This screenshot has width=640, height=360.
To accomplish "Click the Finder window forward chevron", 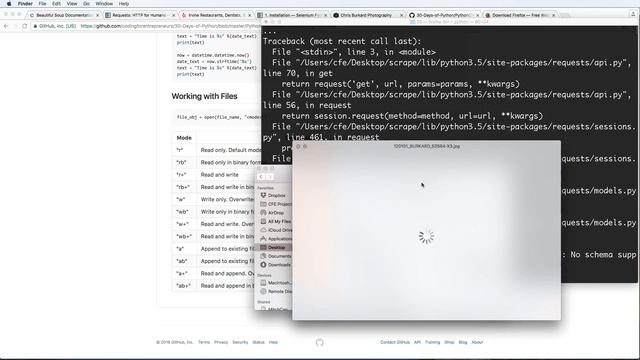I will [x=270, y=177].
